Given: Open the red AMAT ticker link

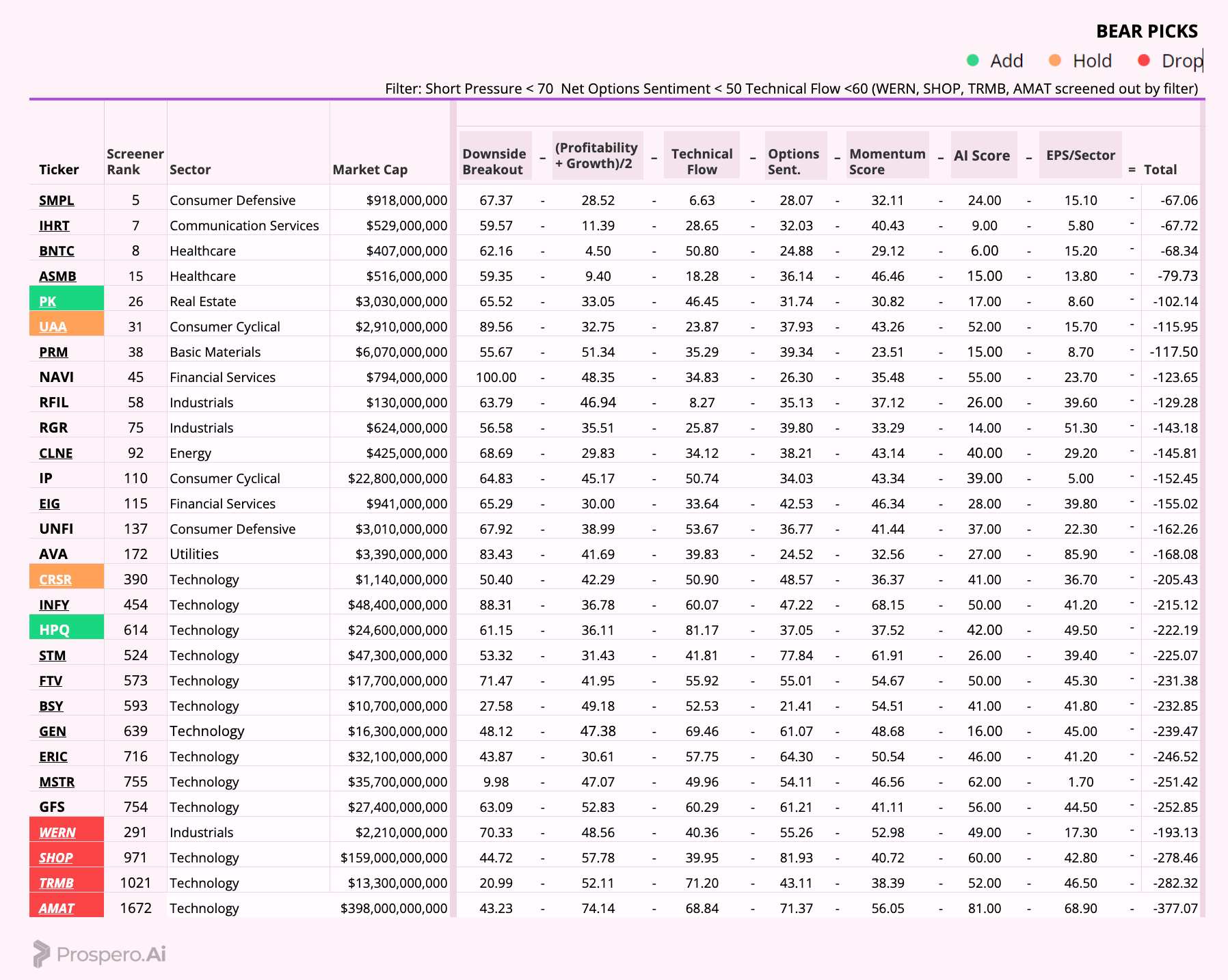Looking at the screenshot, I should pyautogui.click(x=57, y=908).
